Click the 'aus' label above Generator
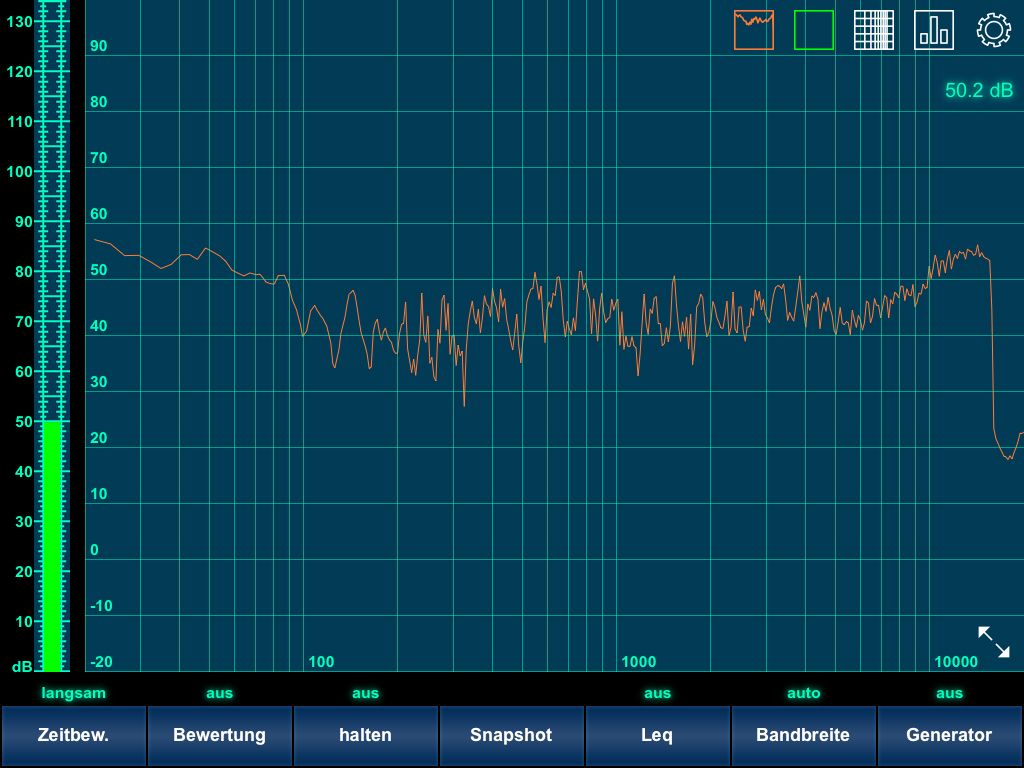Screen dimensions: 1024x768 point(950,693)
